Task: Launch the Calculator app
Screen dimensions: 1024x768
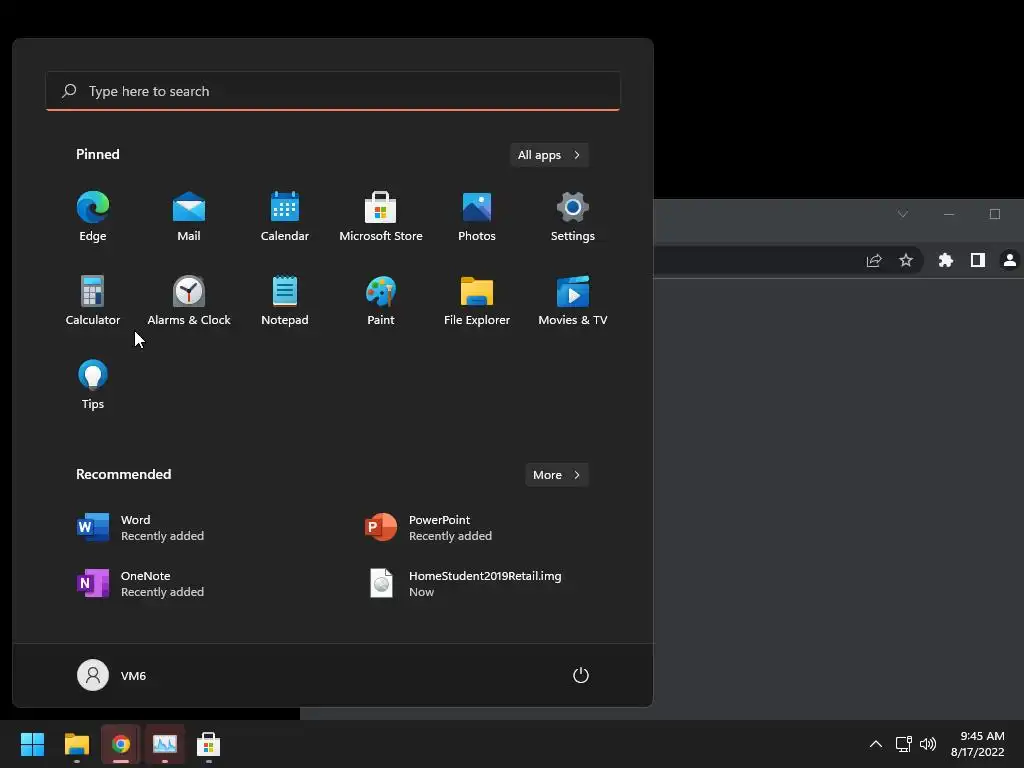Action: (x=93, y=300)
